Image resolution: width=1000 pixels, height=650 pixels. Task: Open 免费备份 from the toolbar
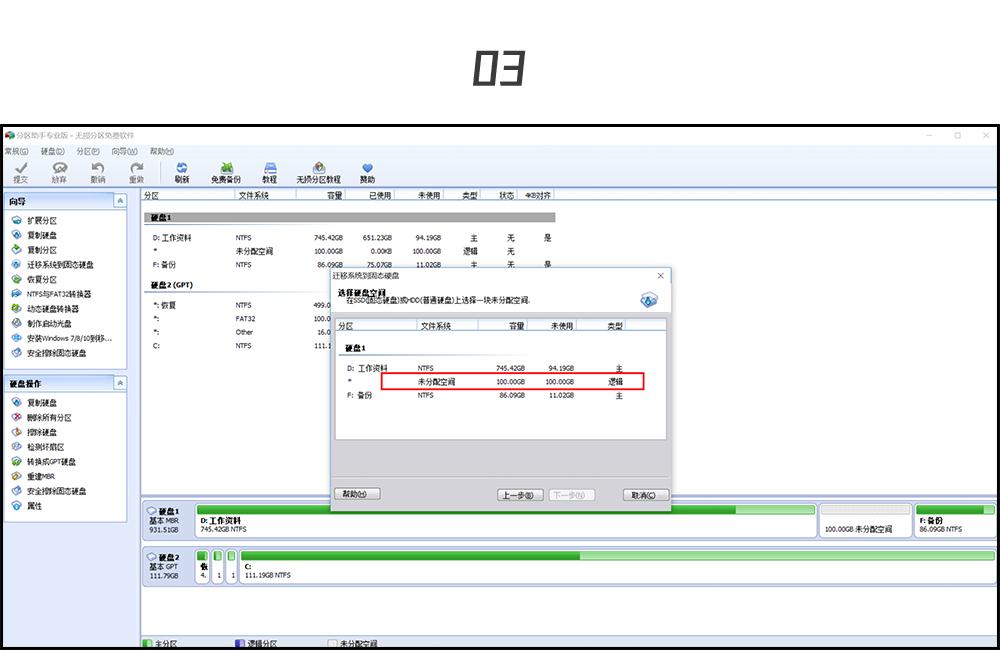click(226, 172)
